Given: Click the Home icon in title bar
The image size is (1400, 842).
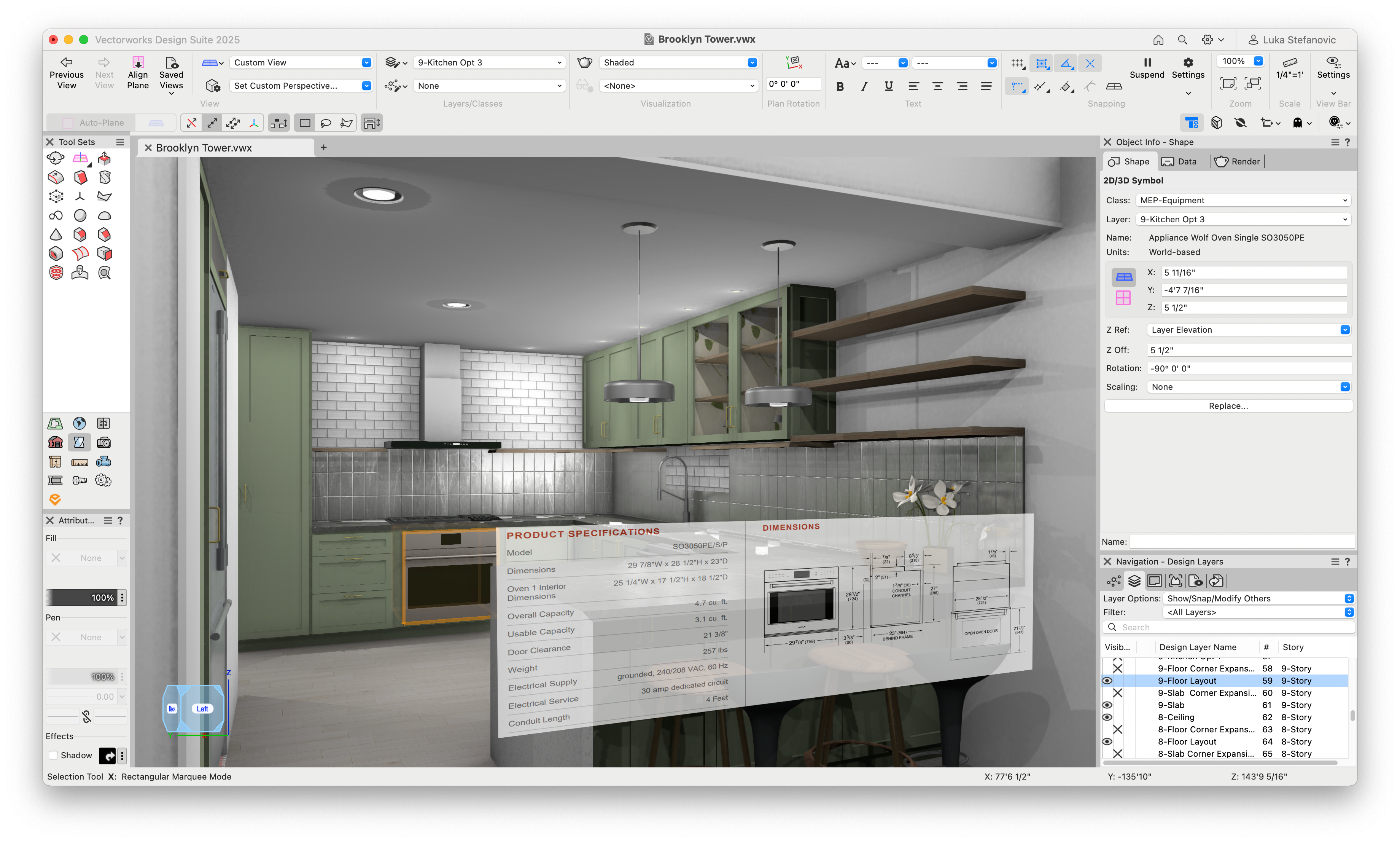Looking at the screenshot, I should (1158, 40).
